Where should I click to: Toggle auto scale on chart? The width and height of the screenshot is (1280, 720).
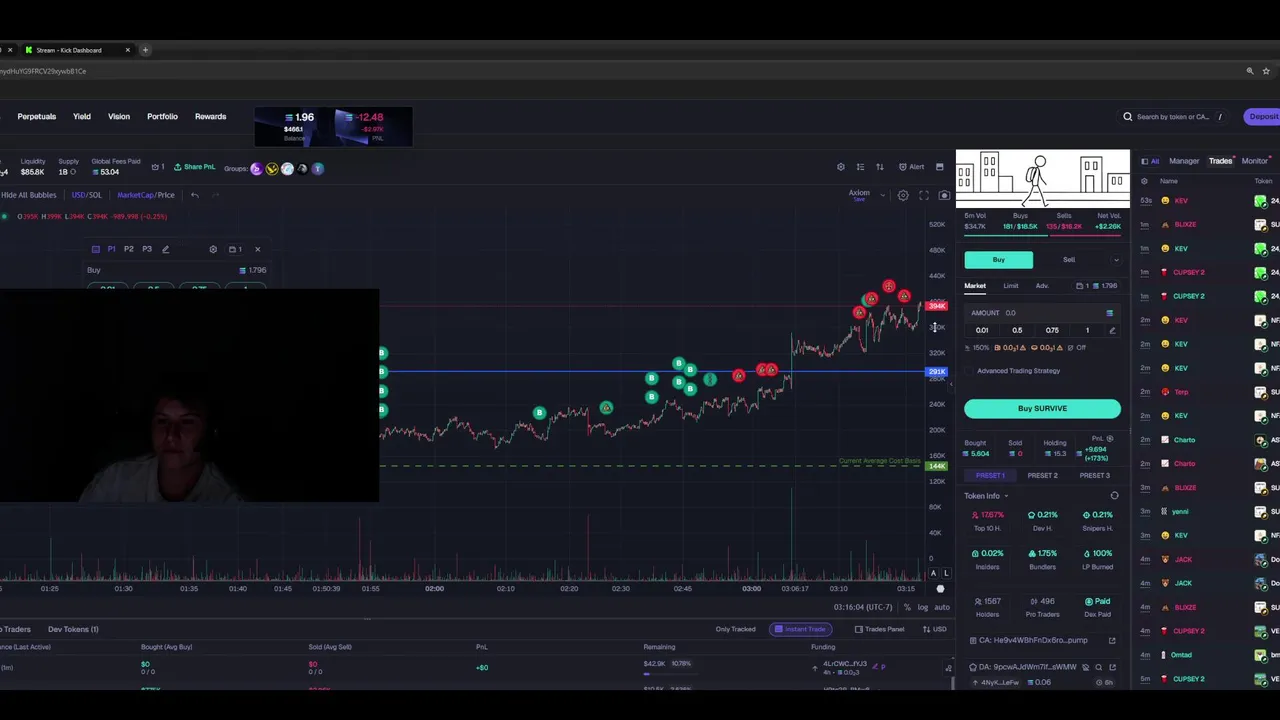[941, 608]
